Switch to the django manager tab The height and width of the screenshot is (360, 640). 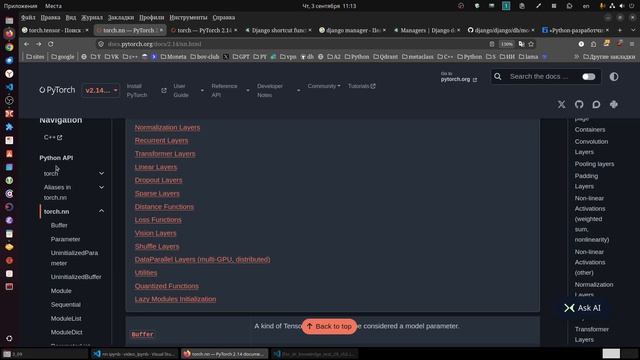click(352, 30)
